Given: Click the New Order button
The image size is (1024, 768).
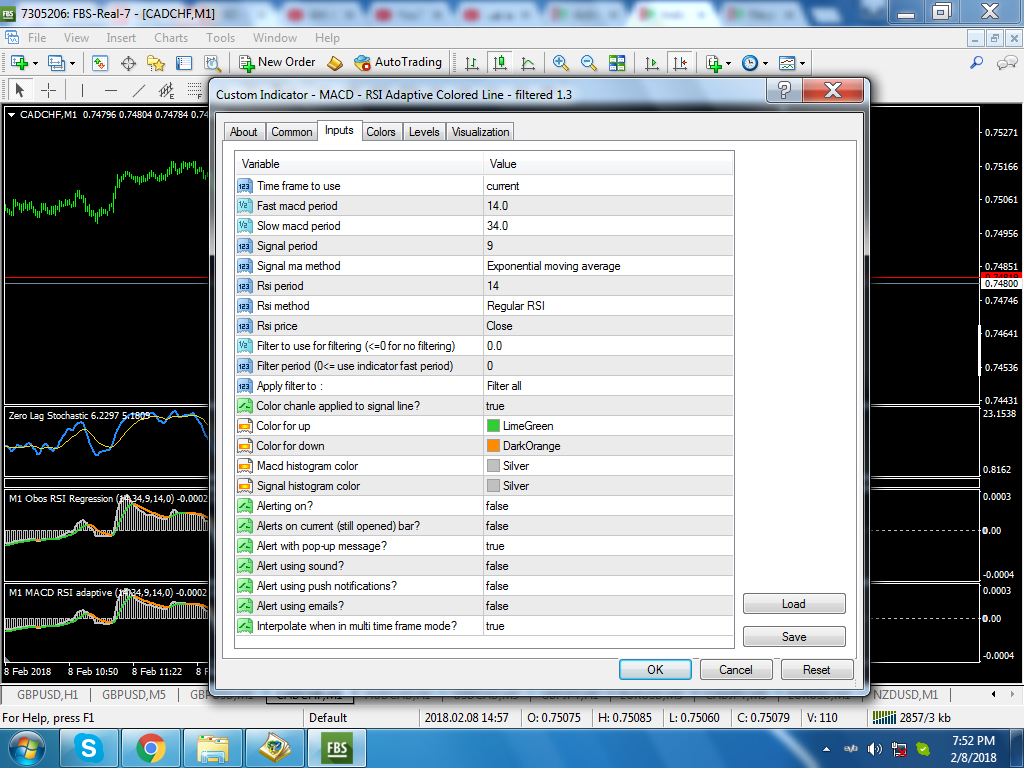Looking at the screenshot, I should 277,62.
